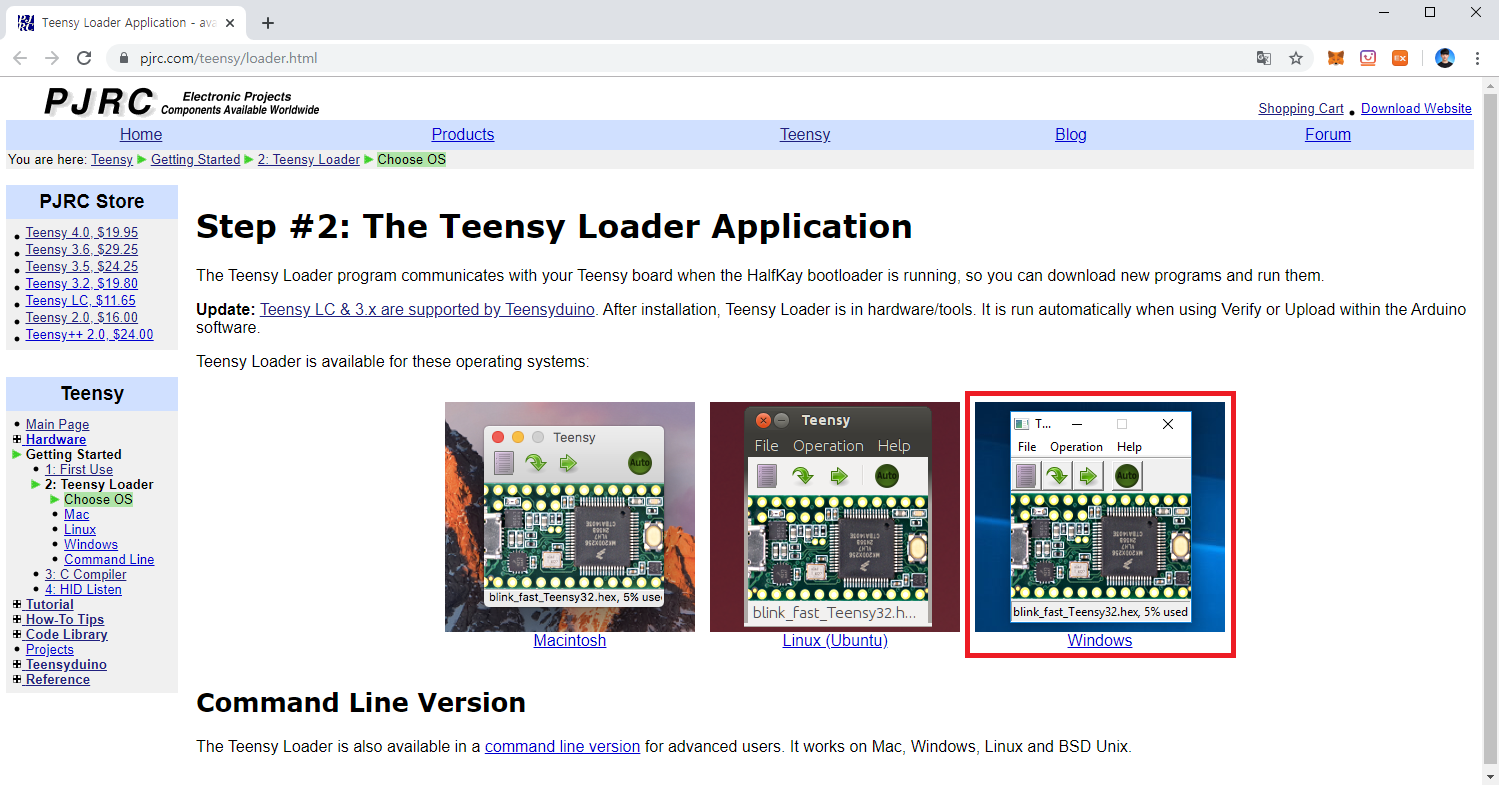Viewport: 1499px width, 785px height.
Task: Open the Teensy 4.0, $19.95 store link
Action: click(x=82, y=232)
